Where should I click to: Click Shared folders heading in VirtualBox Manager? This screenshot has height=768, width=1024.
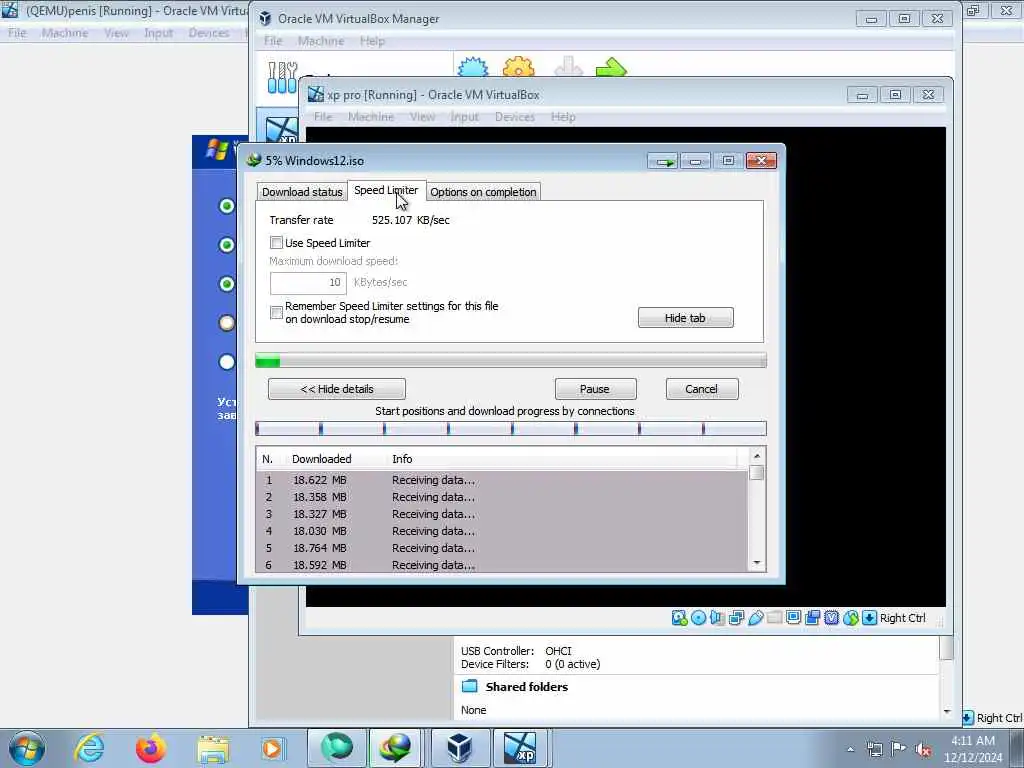[526, 687]
